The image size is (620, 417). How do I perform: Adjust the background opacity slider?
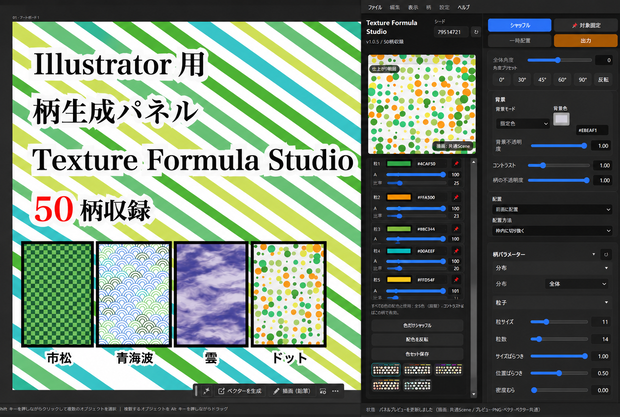coord(558,146)
